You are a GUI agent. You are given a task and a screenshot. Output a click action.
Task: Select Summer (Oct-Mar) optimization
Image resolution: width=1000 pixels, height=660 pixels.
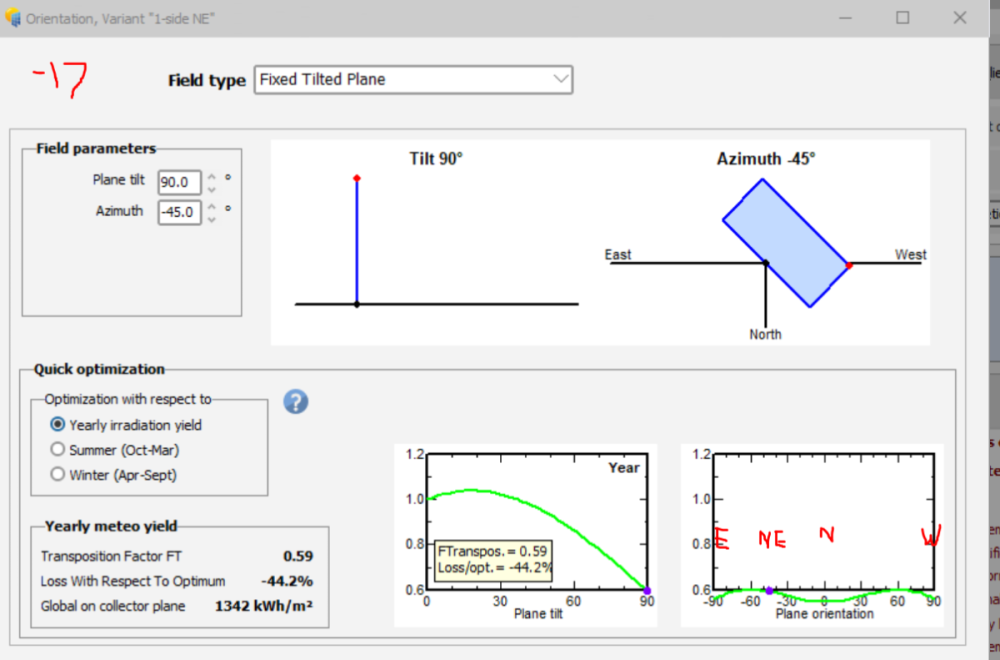pos(57,450)
